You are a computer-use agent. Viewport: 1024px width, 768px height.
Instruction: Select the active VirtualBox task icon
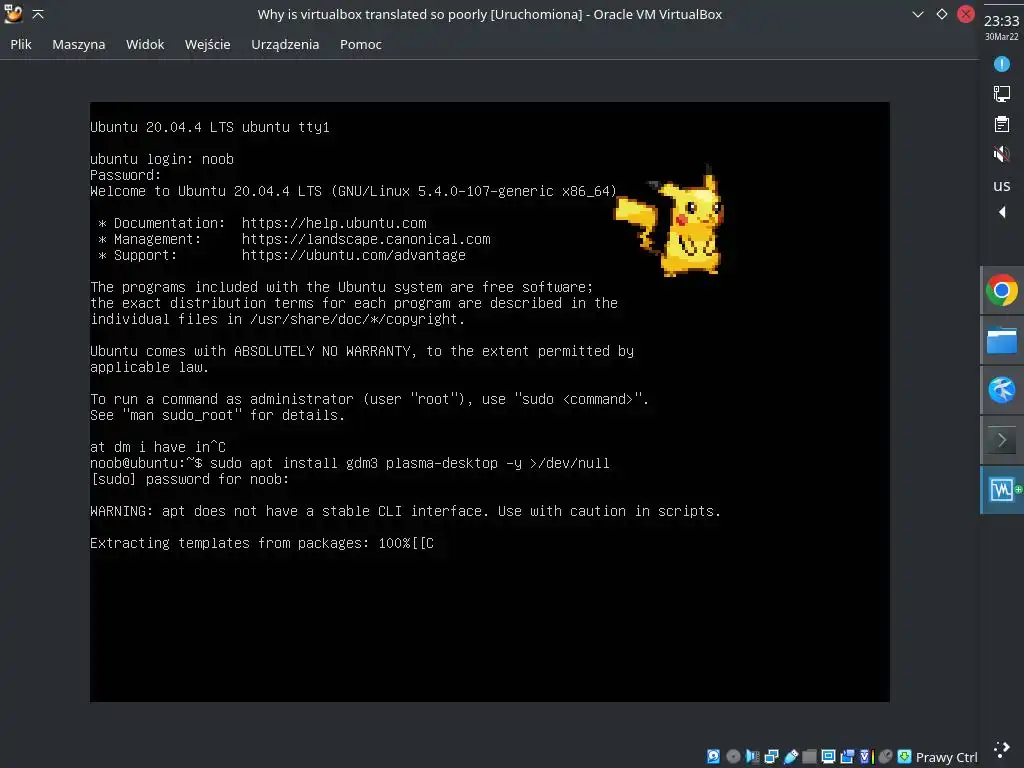(x=1002, y=490)
